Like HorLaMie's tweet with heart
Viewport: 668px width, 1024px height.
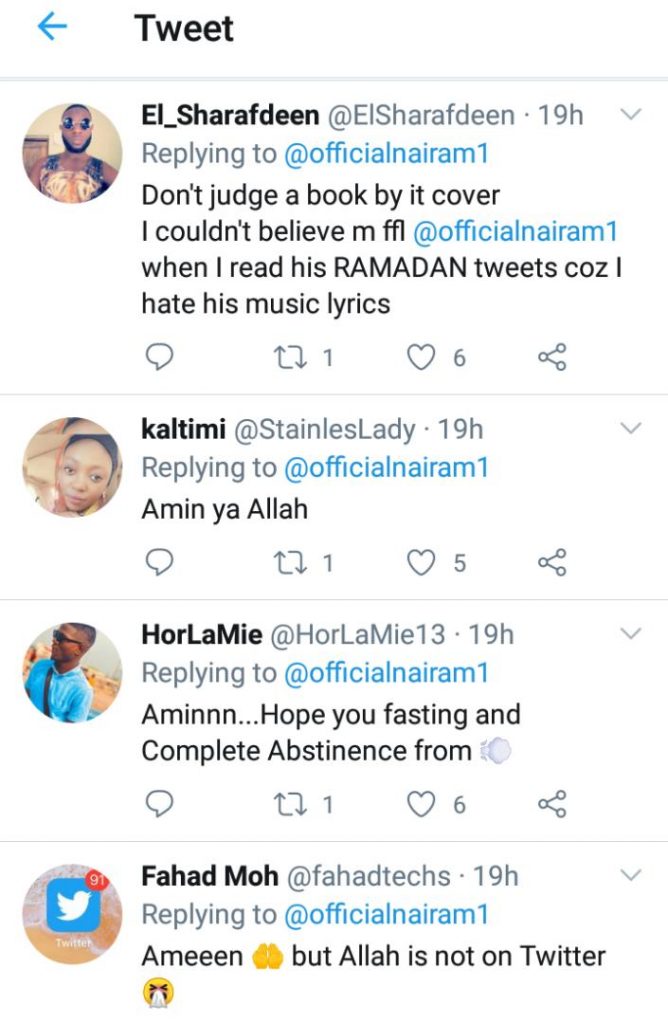[x=422, y=803]
